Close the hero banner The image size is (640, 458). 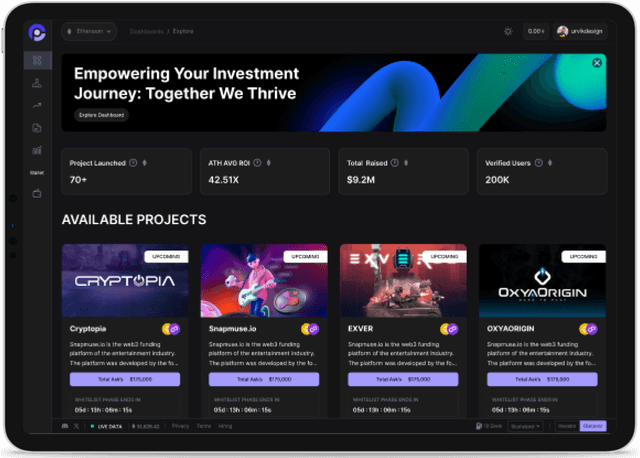[x=597, y=62]
